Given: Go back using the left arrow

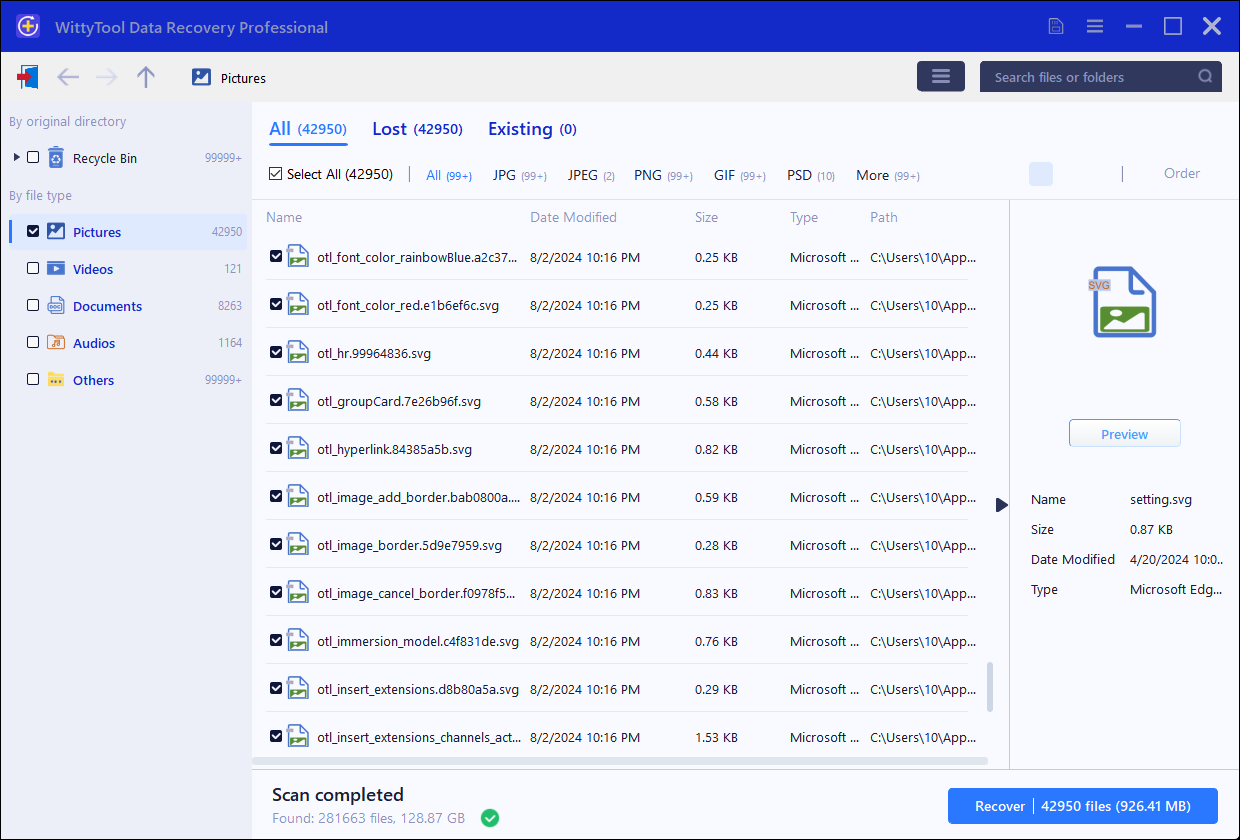Looking at the screenshot, I should pos(68,77).
